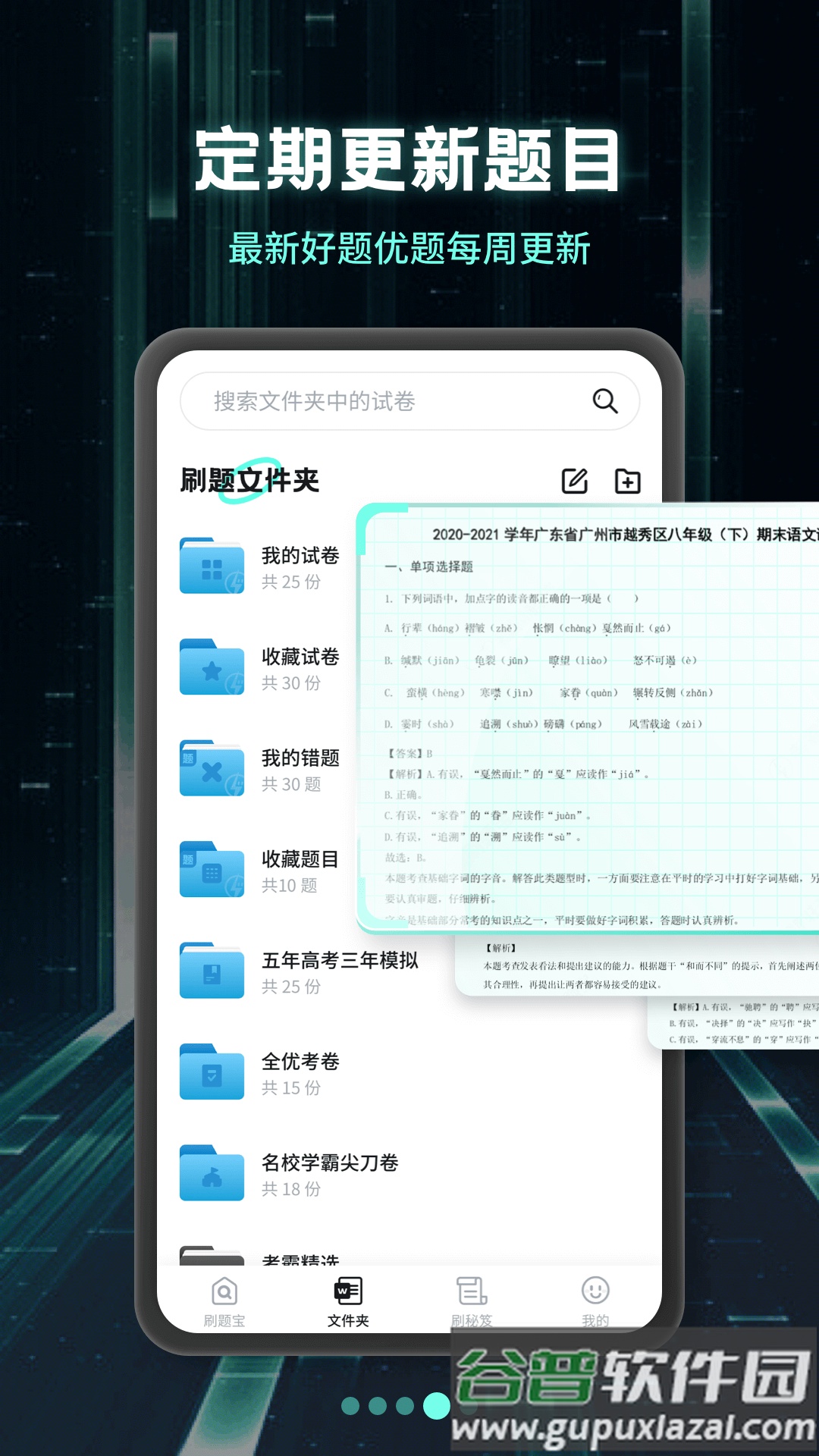Select the 全优考卷 label
This screenshot has width=819, height=1456.
[x=300, y=1062]
